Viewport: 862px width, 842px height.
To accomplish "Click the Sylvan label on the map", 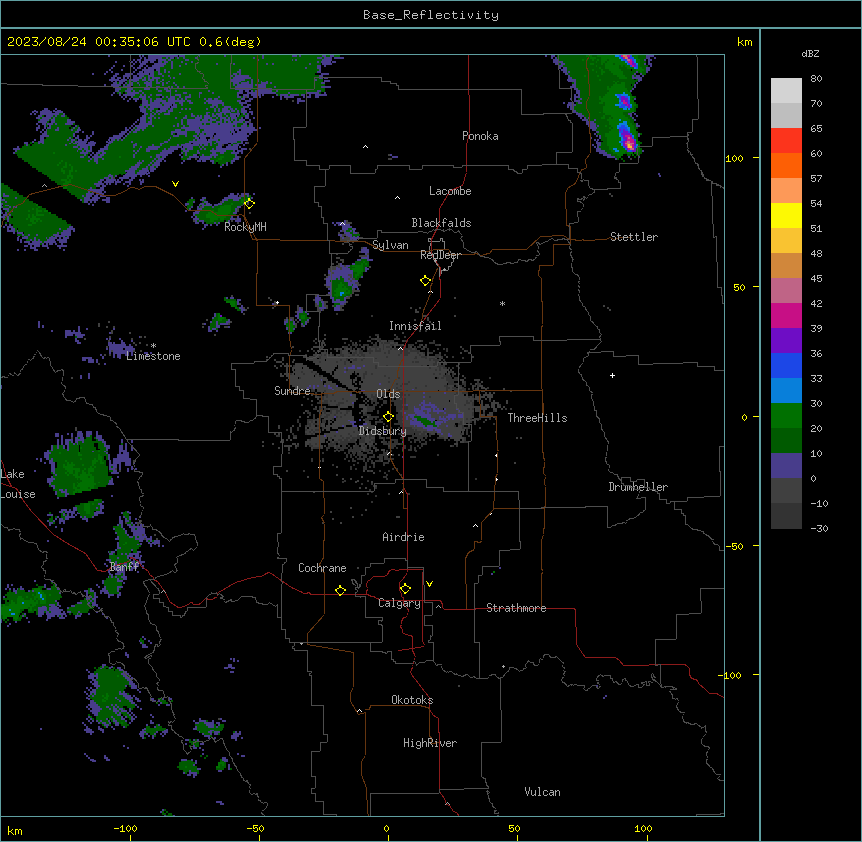I will (x=390, y=245).
